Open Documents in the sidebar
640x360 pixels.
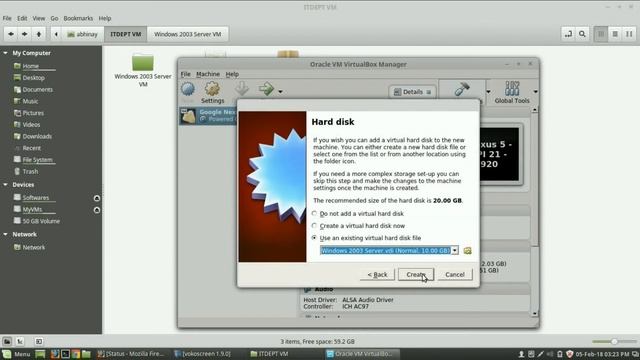[38, 89]
